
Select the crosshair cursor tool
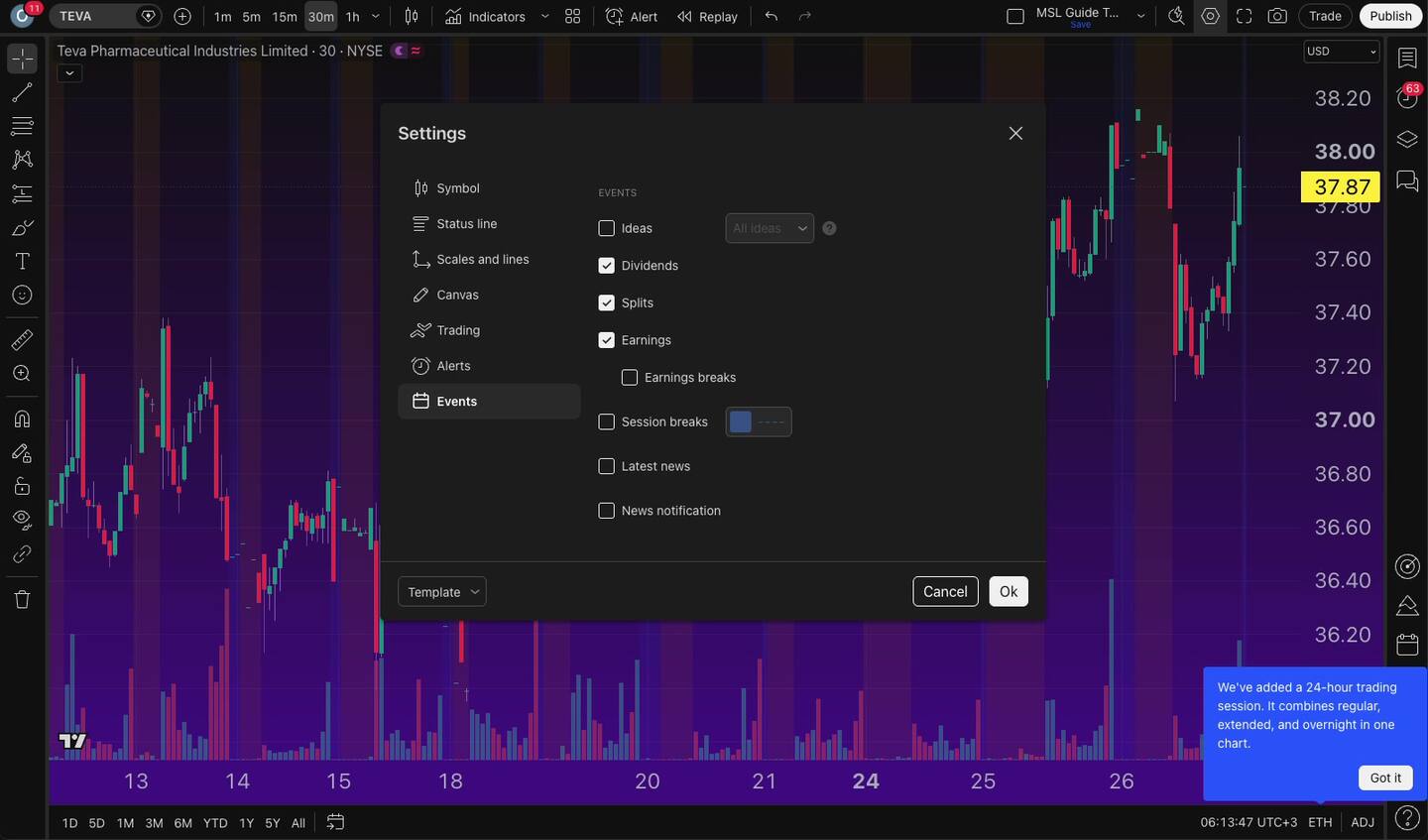[22, 59]
